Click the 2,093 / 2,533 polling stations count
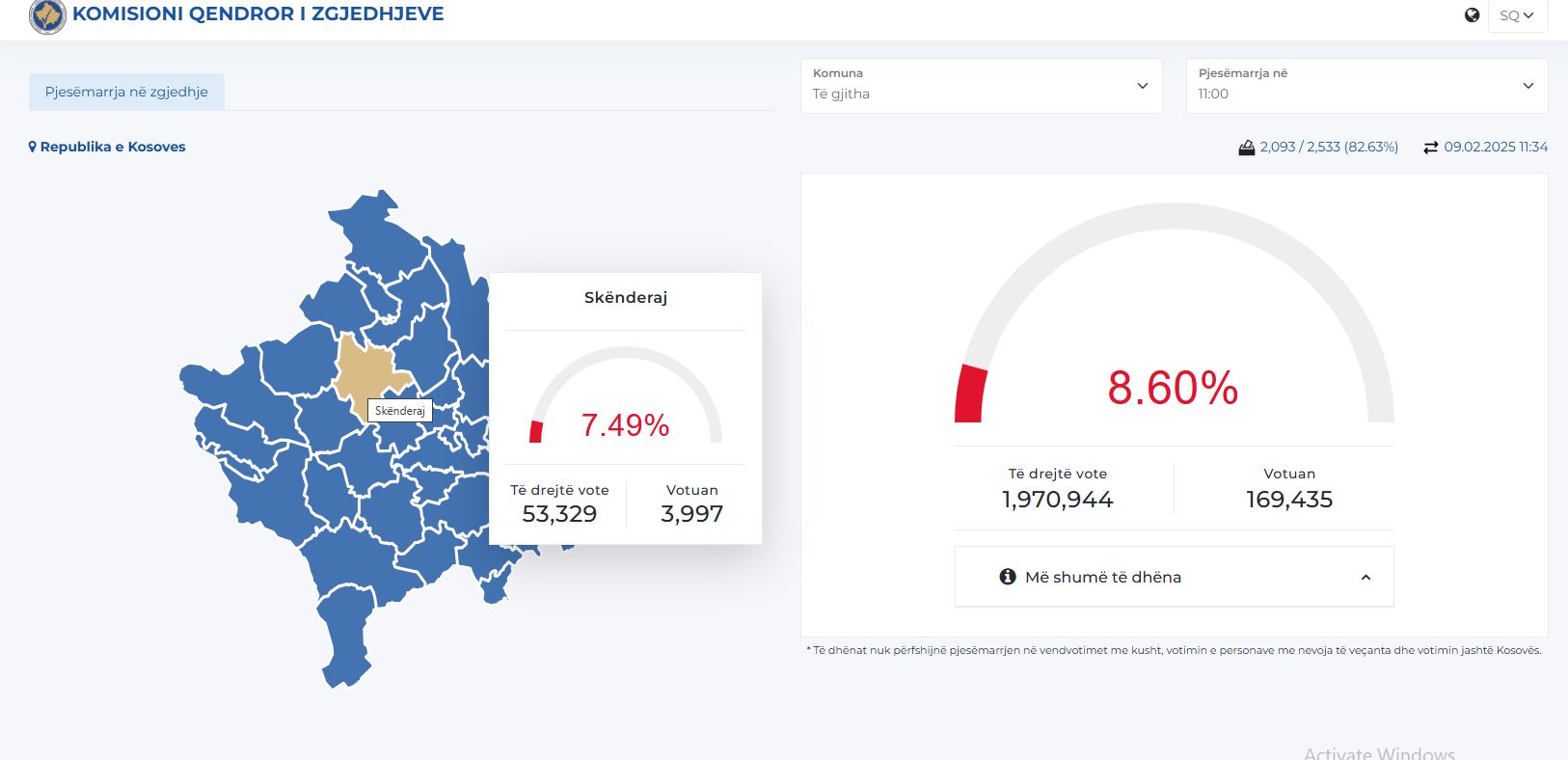 tap(1329, 147)
